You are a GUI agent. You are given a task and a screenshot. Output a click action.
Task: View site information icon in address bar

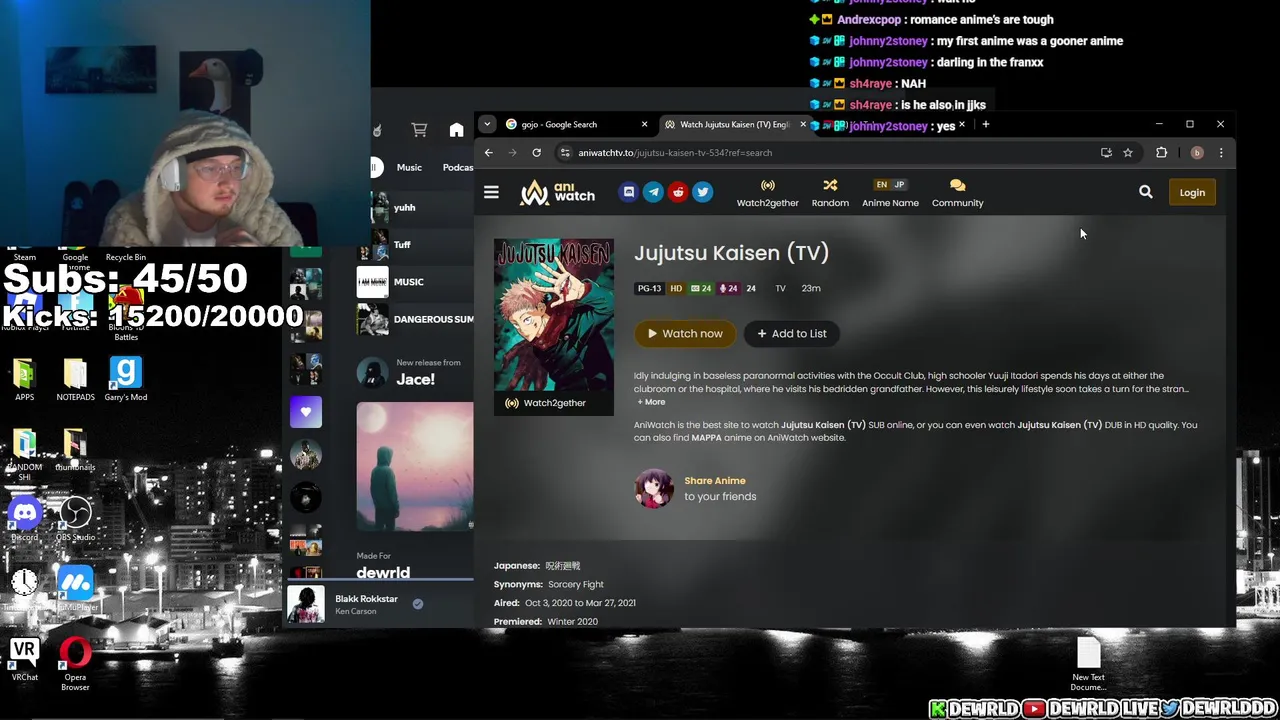(x=565, y=153)
